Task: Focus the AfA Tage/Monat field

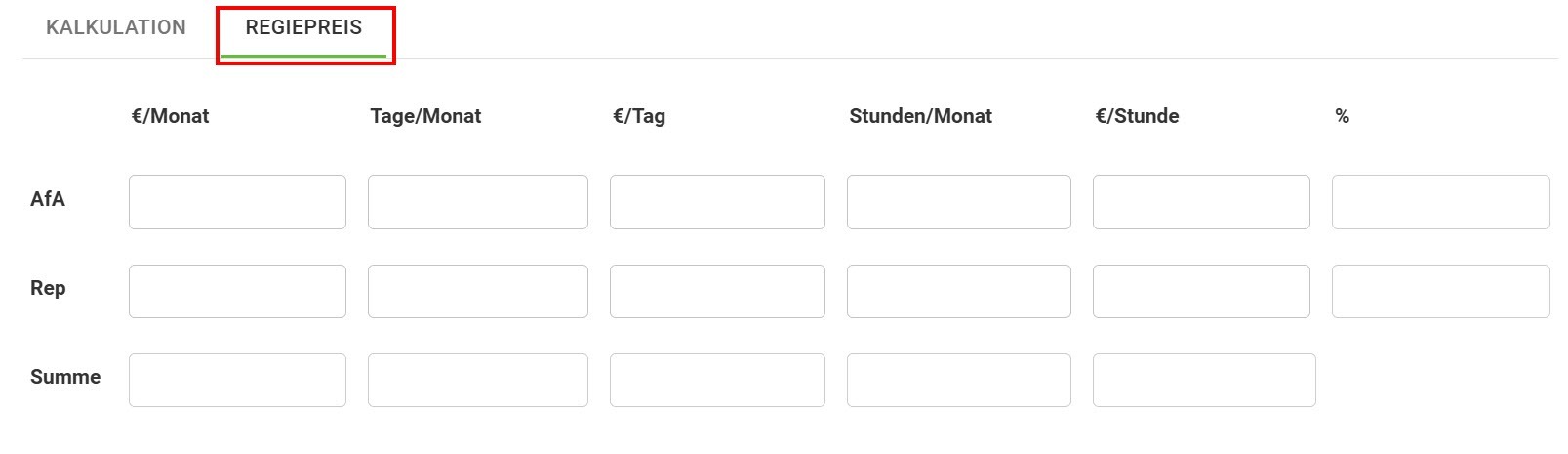Action: pyautogui.click(x=477, y=202)
